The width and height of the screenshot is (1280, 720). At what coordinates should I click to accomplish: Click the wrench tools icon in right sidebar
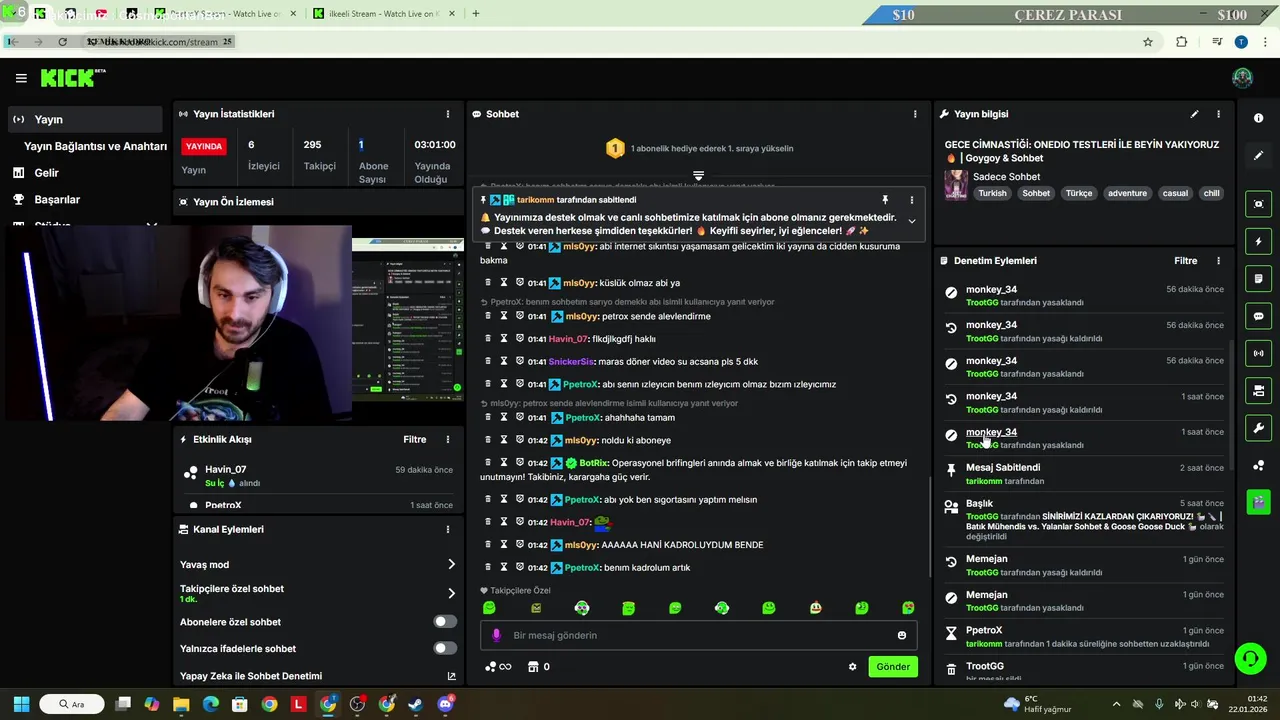[1258, 428]
